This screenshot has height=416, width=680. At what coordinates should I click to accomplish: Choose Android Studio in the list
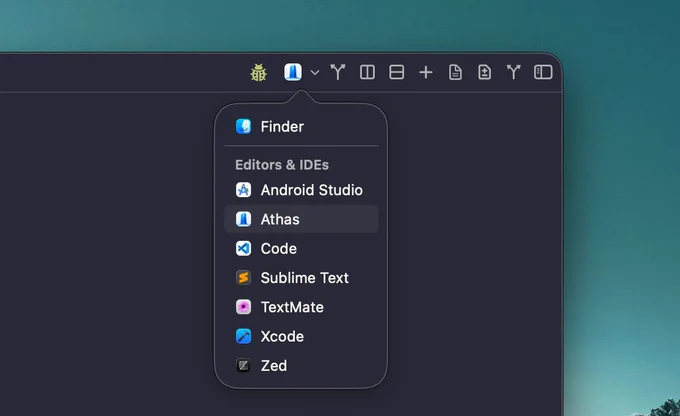click(301, 190)
